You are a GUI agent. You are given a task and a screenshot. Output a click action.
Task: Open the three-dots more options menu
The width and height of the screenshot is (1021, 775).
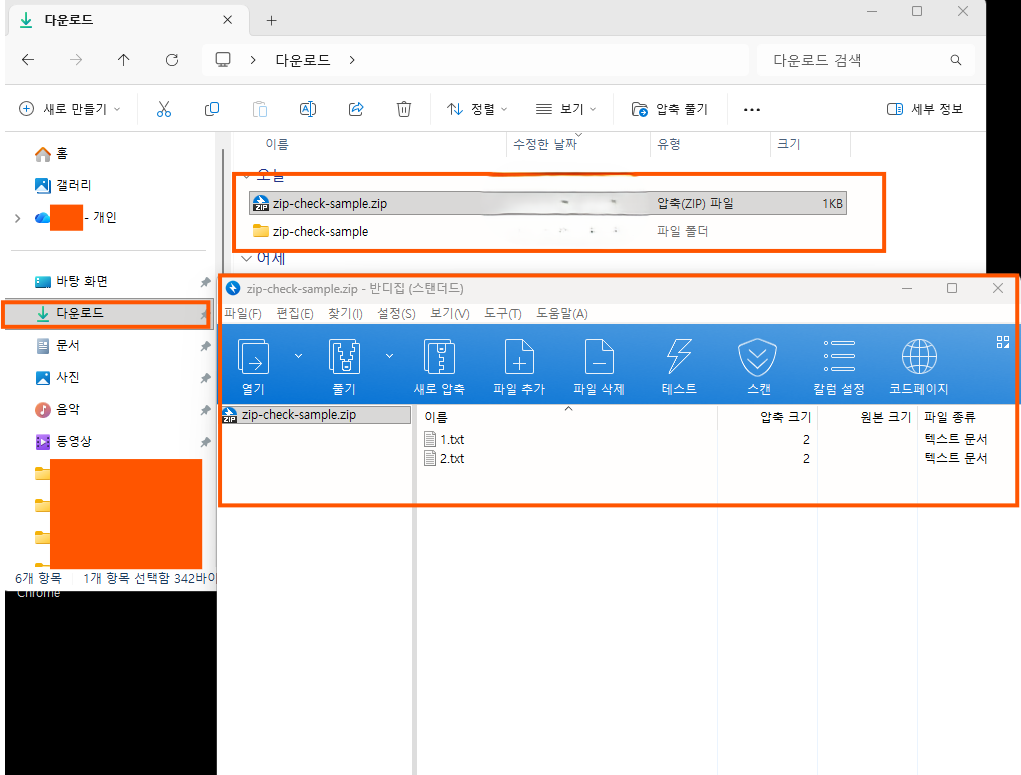coord(752,109)
